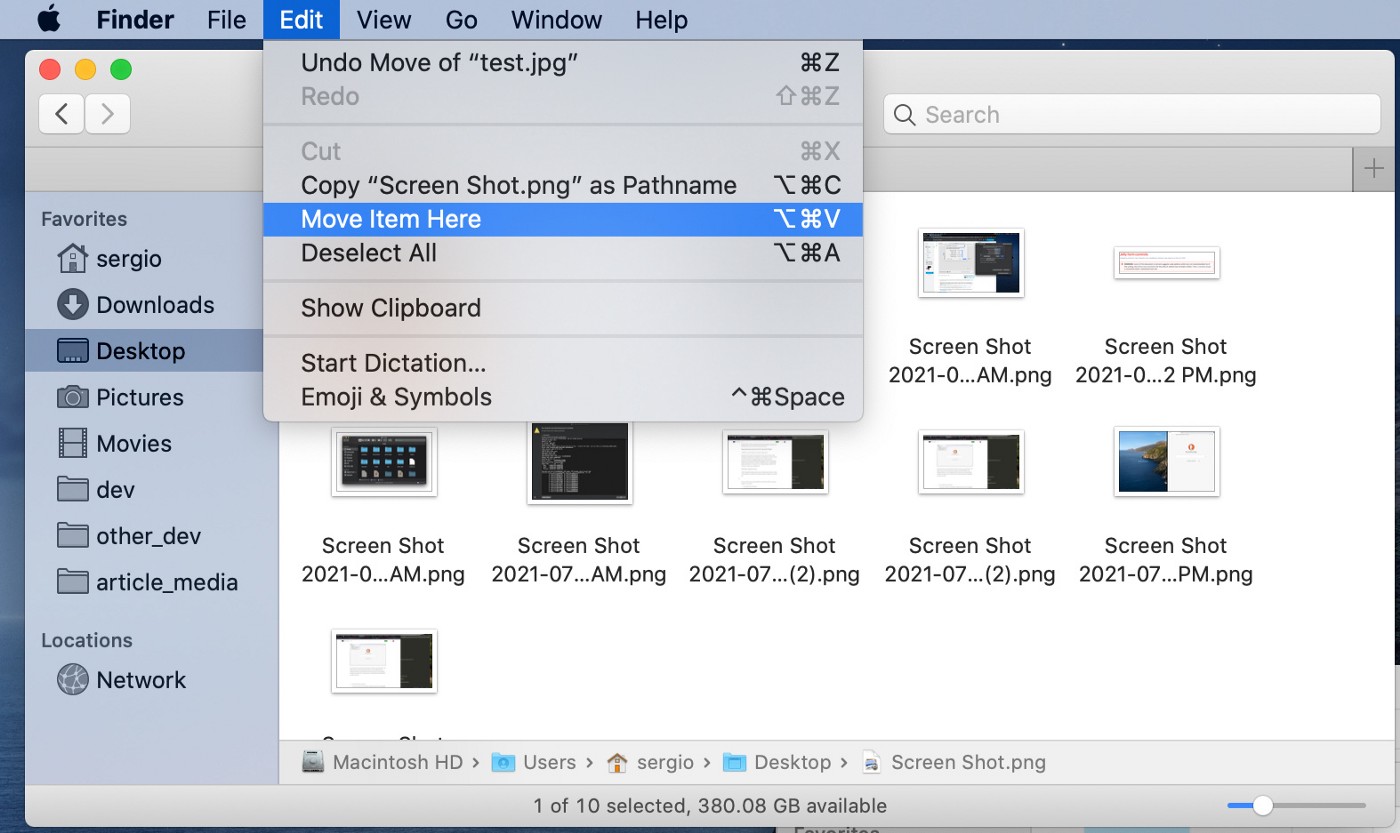Click Users in the path bar
The height and width of the screenshot is (833, 1400).
pos(549,762)
